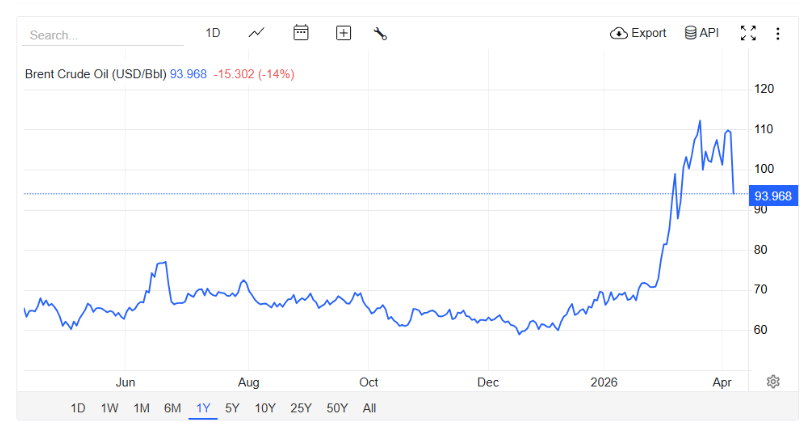Show the 10Y time range

click(265, 408)
